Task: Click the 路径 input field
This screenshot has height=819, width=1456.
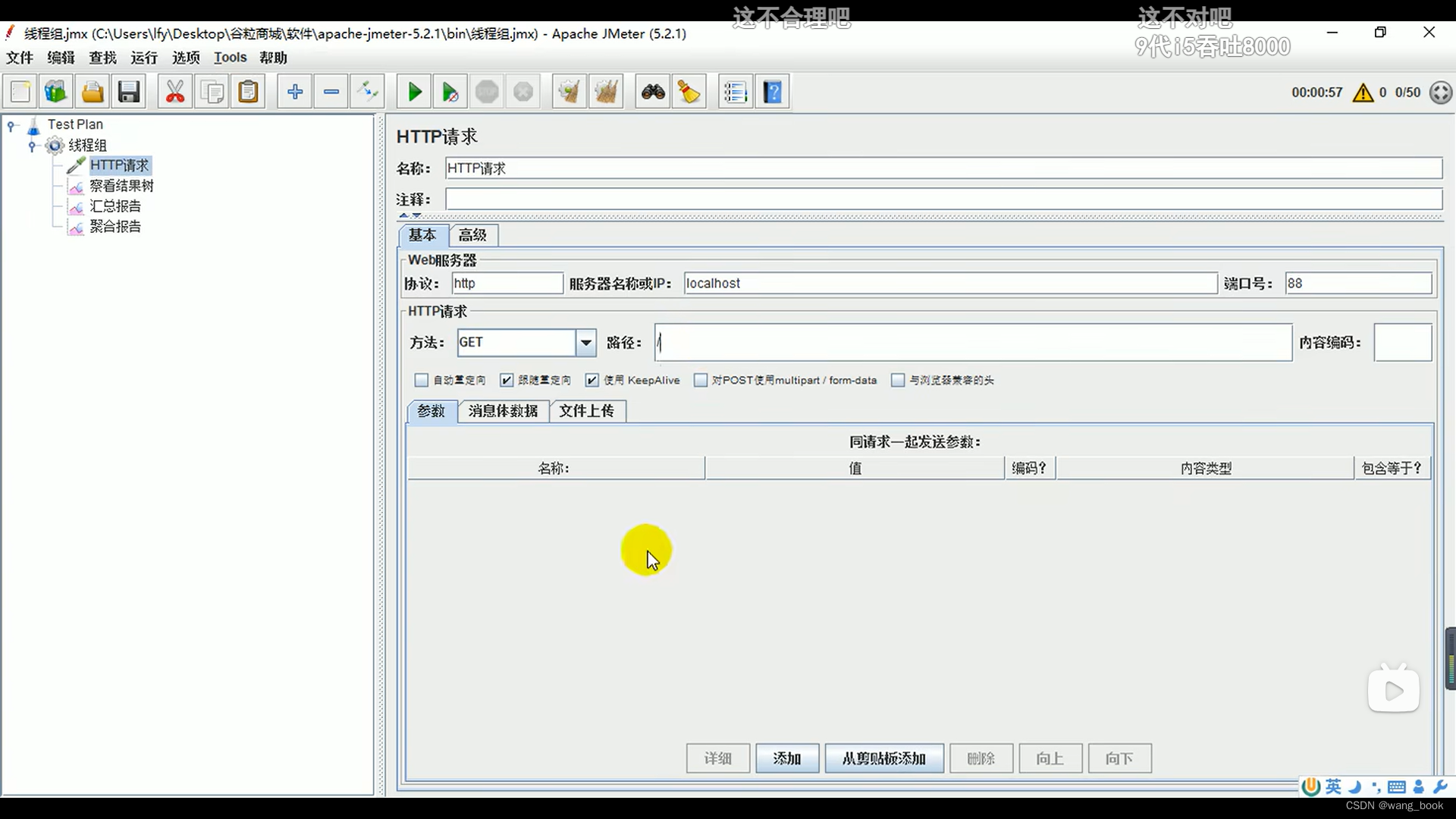Action: coord(974,343)
